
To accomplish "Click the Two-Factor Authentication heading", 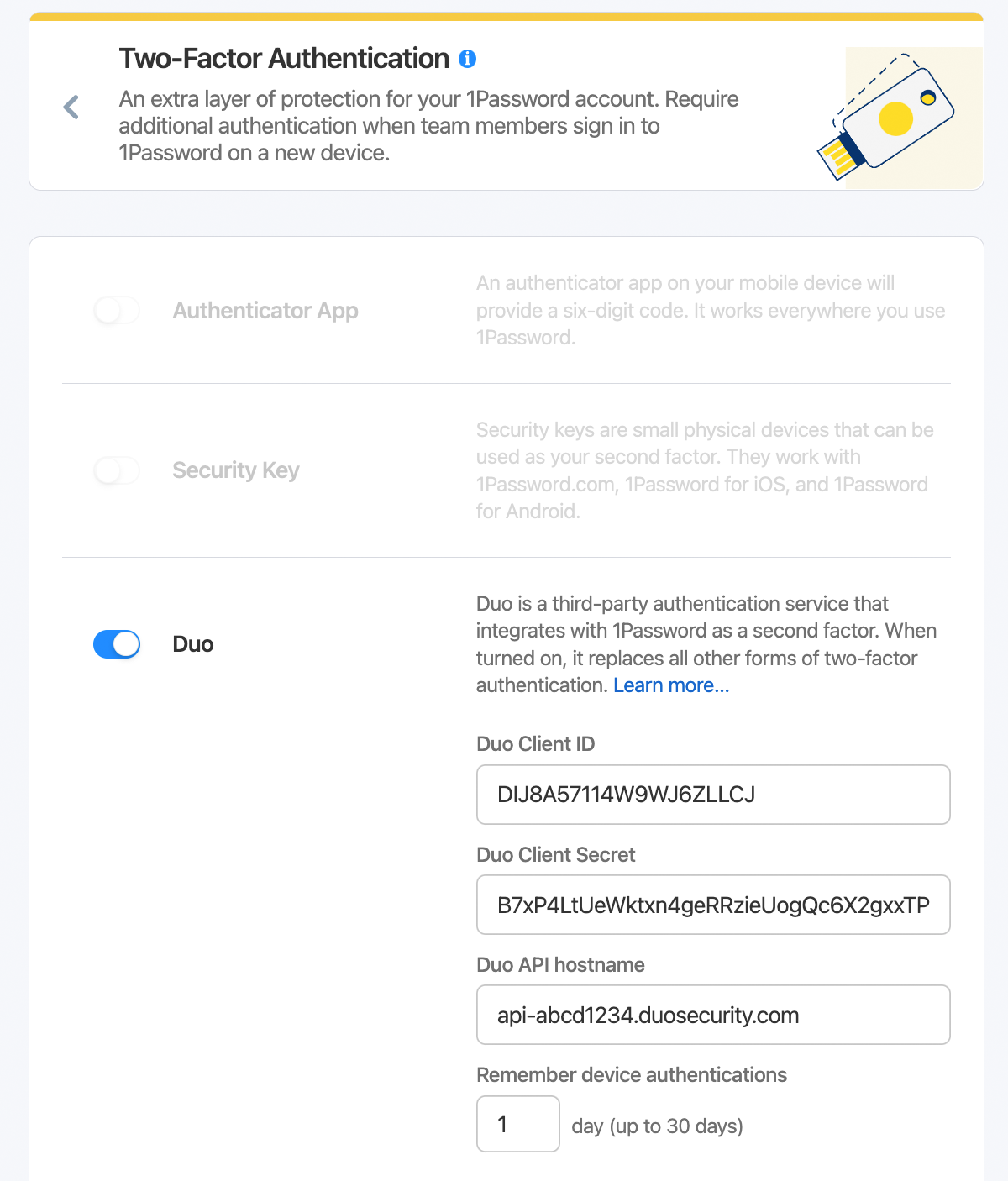I will (285, 59).
